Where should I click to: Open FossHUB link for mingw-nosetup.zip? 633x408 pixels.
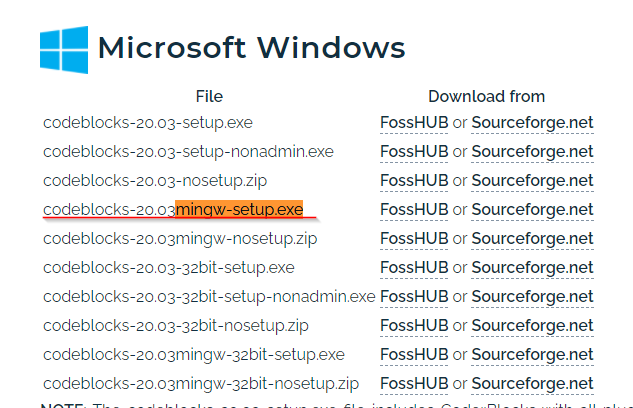click(414, 239)
